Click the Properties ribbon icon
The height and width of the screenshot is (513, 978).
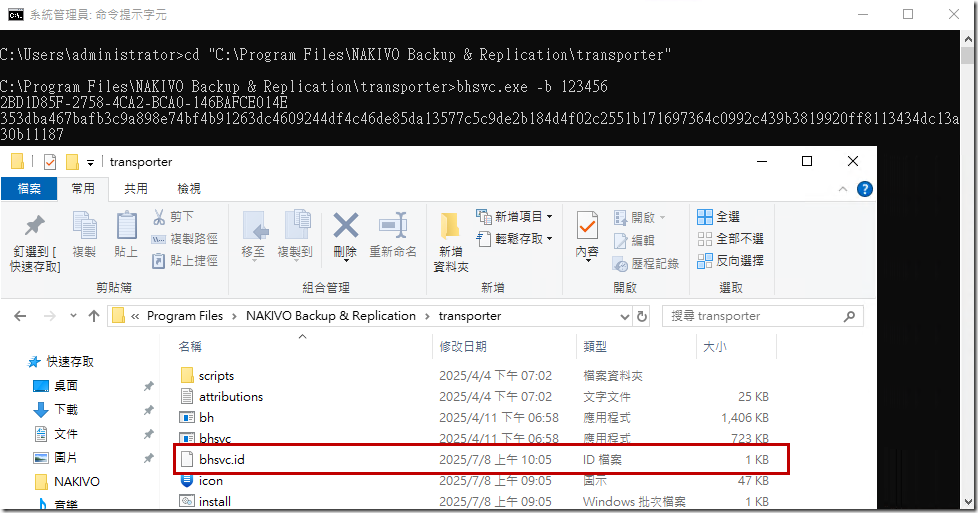pos(587,225)
